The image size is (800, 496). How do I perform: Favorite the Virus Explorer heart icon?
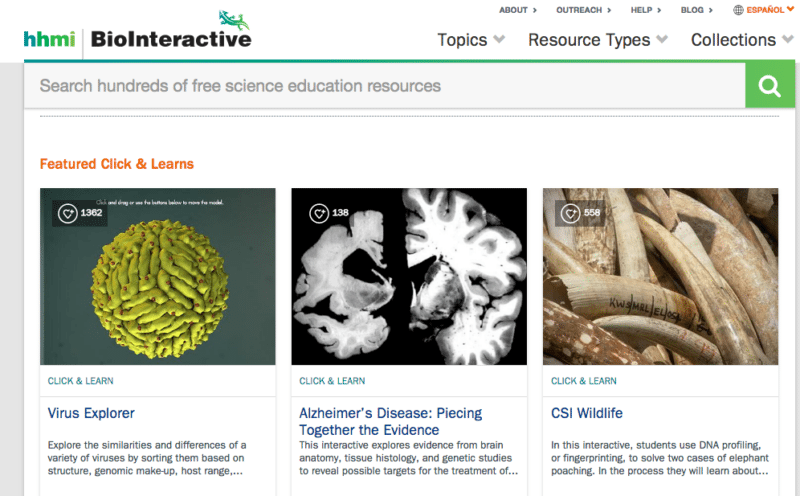tap(67, 213)
